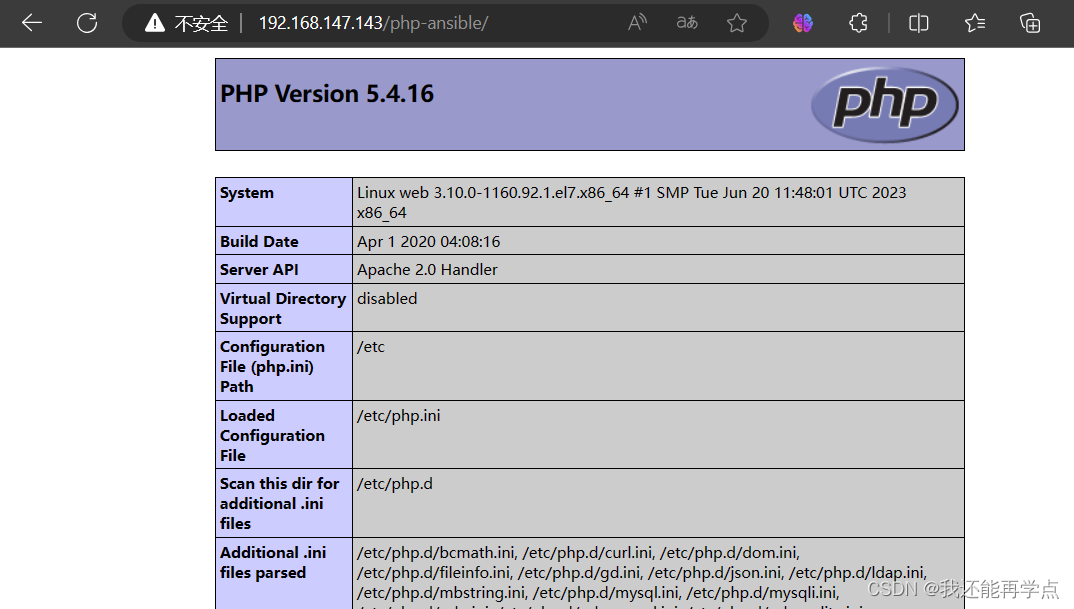Select the /etc/php.ini value
The image size is (1074, 609).
click(x=398, y=416)
